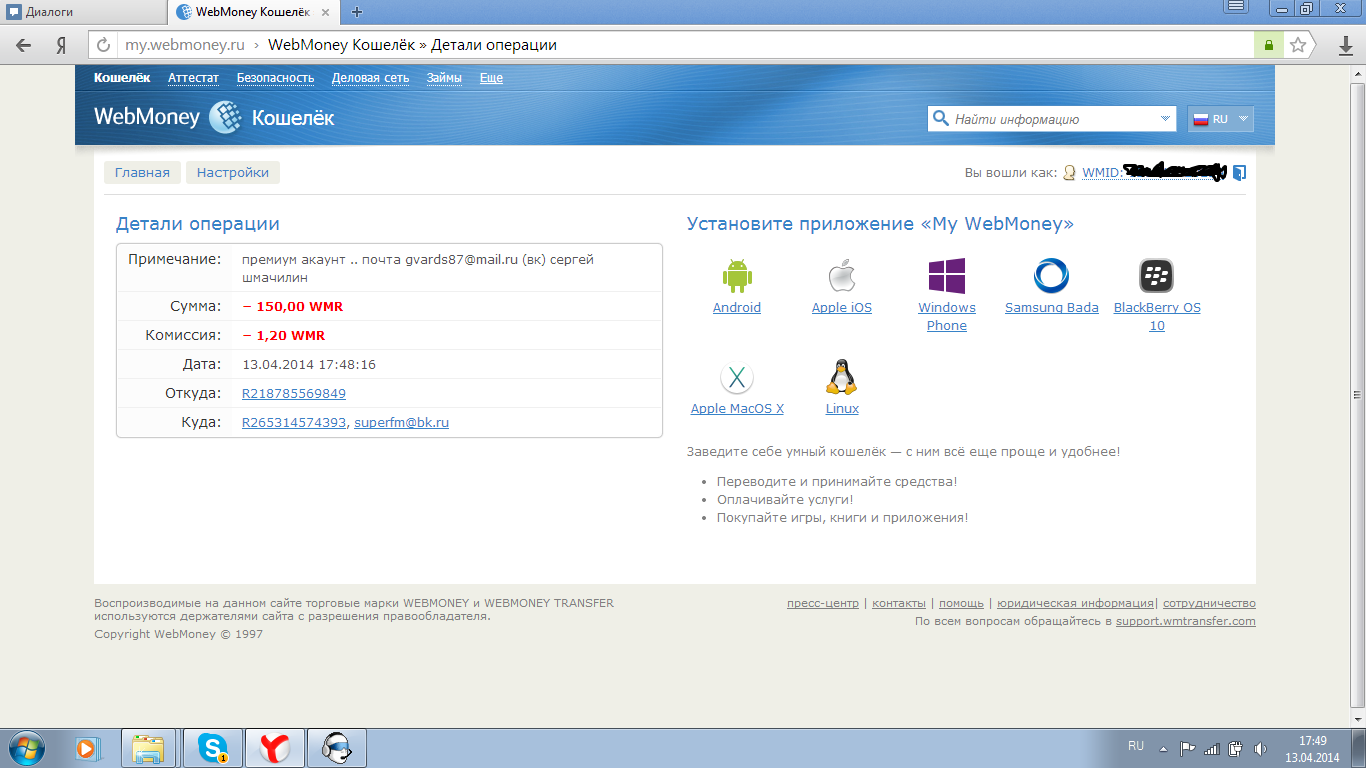Open the Linux penguin app icon
Screen dimensions: 1366x768
click(x=842, y=377)
